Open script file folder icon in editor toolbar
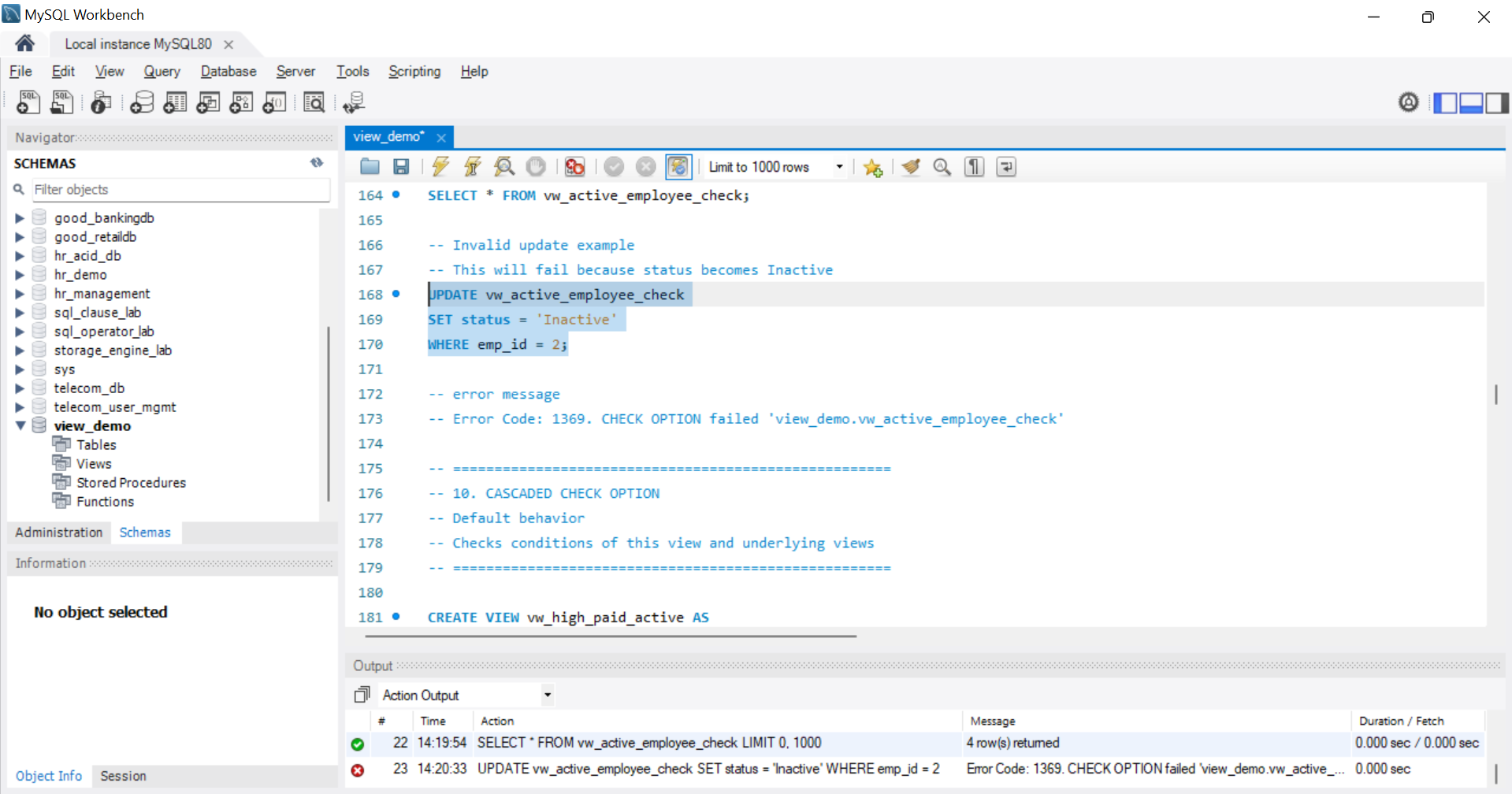1512x794 pixels. [x=370, y=166]
